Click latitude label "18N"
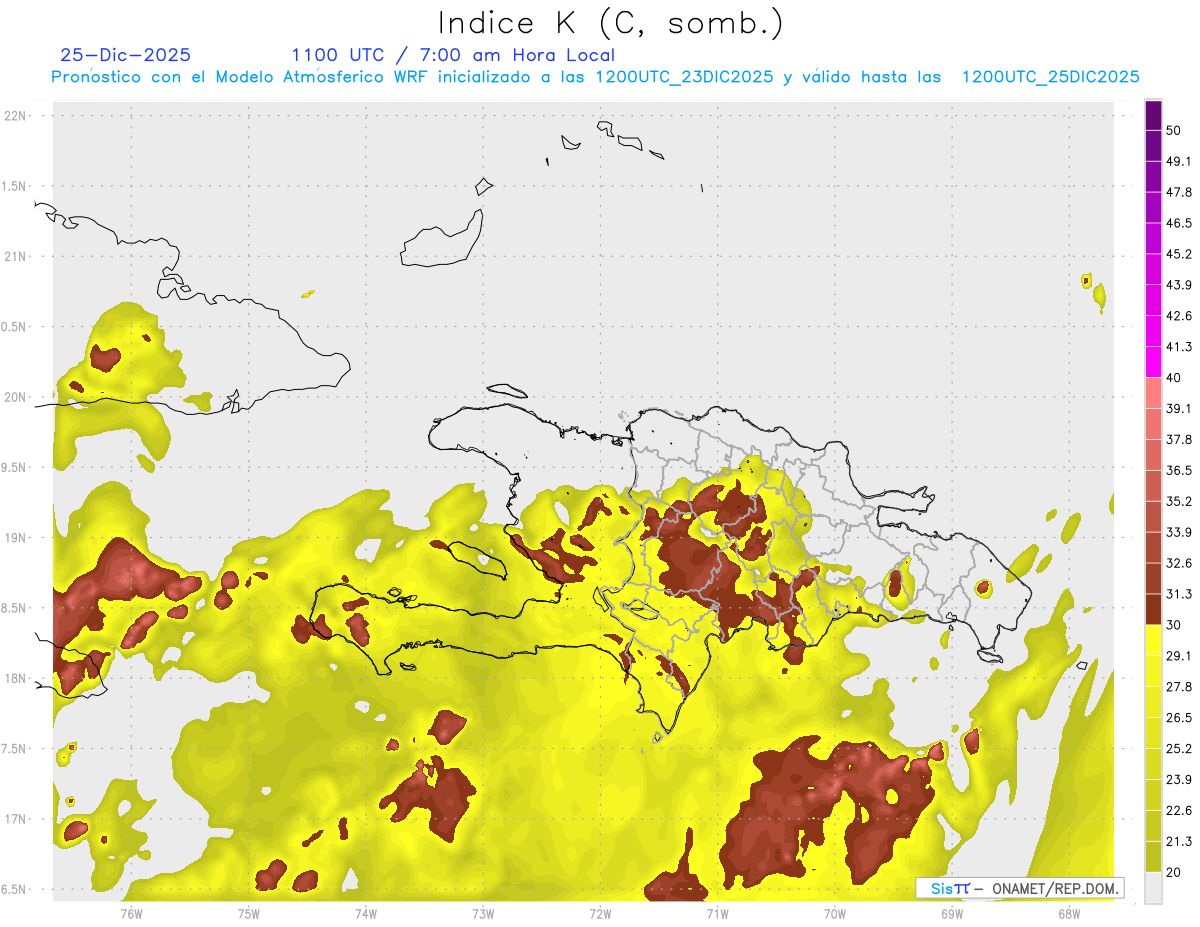The image size is (1200, 927). pos(17,678)
